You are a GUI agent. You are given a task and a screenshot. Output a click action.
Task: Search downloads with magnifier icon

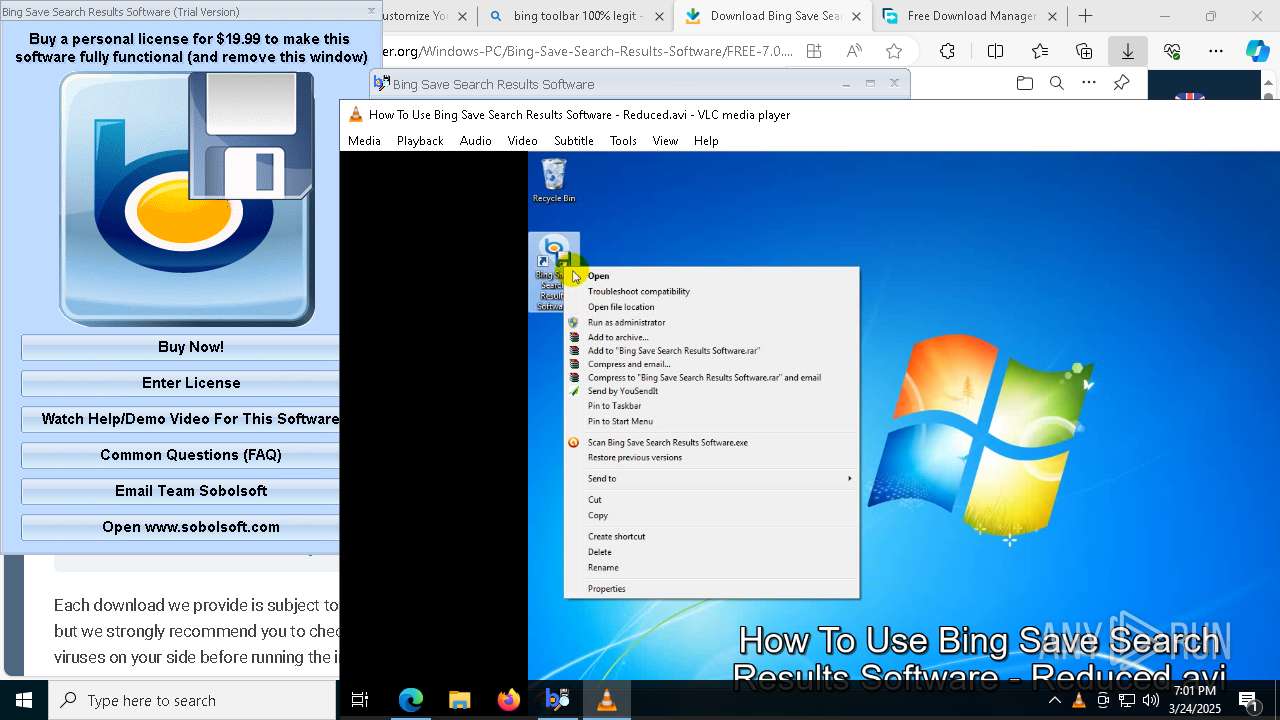coord(1057,83)
